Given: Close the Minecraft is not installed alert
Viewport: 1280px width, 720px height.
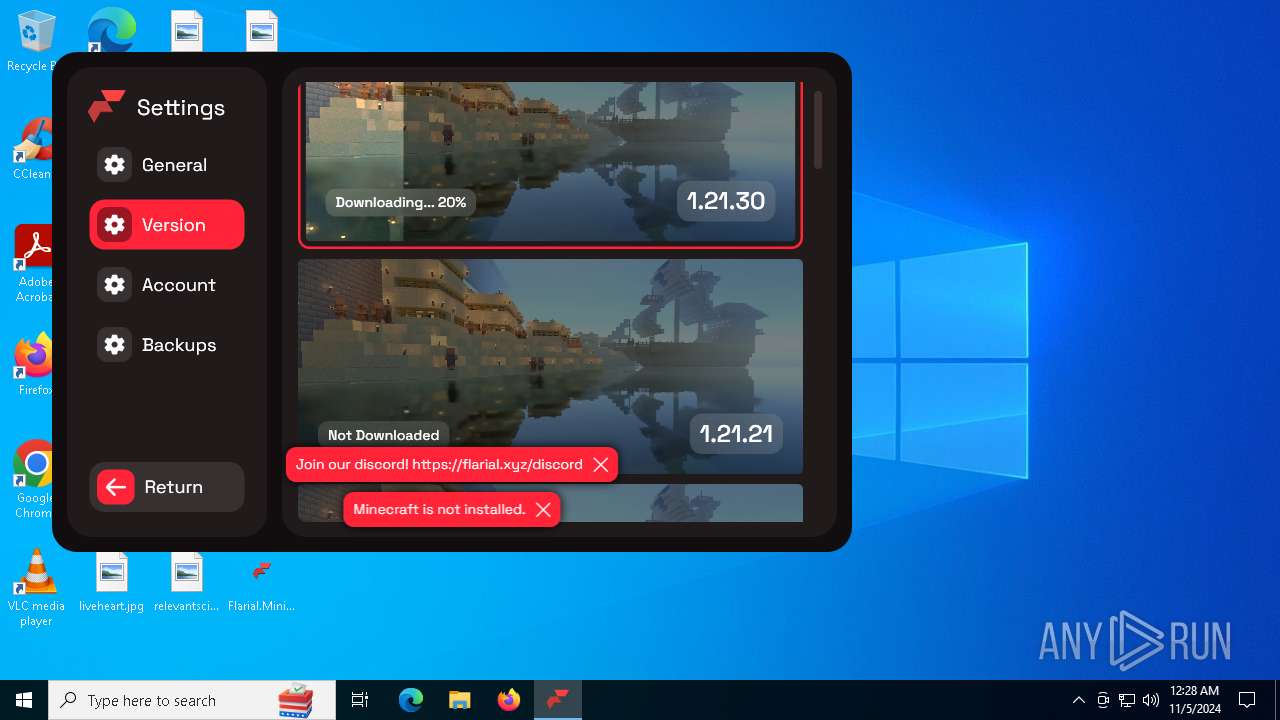Looking at the screenshot, I should pyautogui.click(x=543, y=510).
